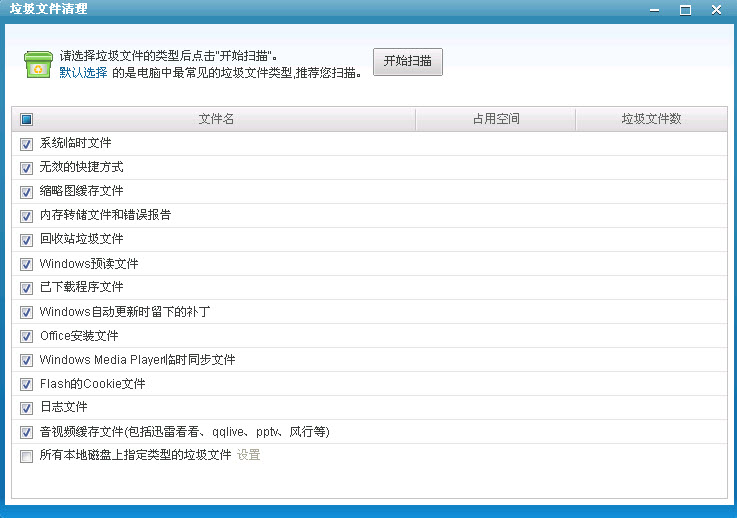This screenshot has height=518, width=737.
Task: Sort by the 文件名 column header
Action: pyautogui.click(x=216, y=119)
